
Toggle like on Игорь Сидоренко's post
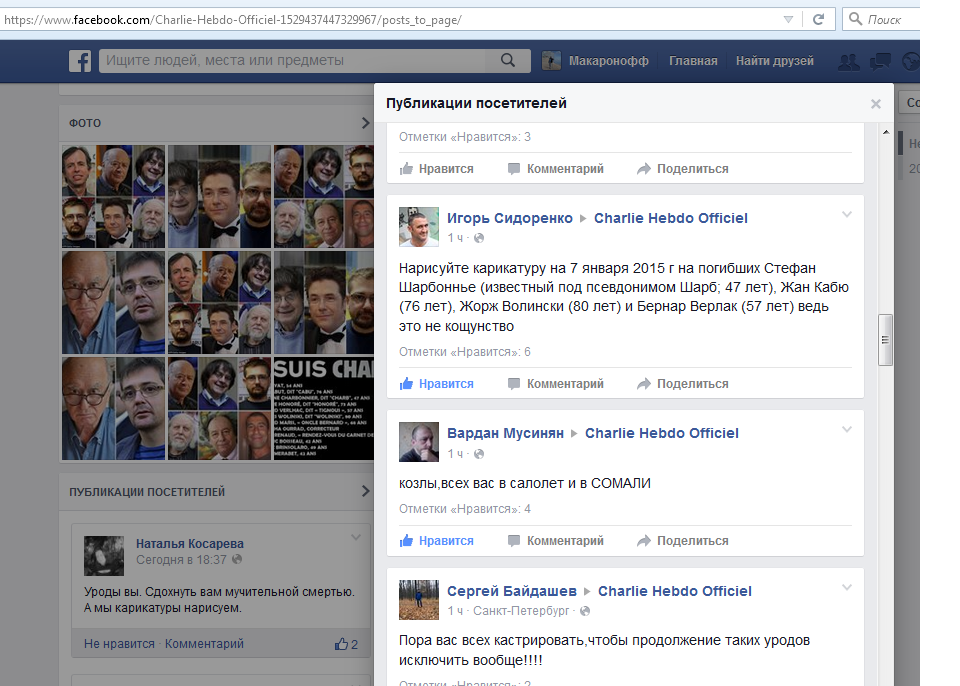(437, 384)
